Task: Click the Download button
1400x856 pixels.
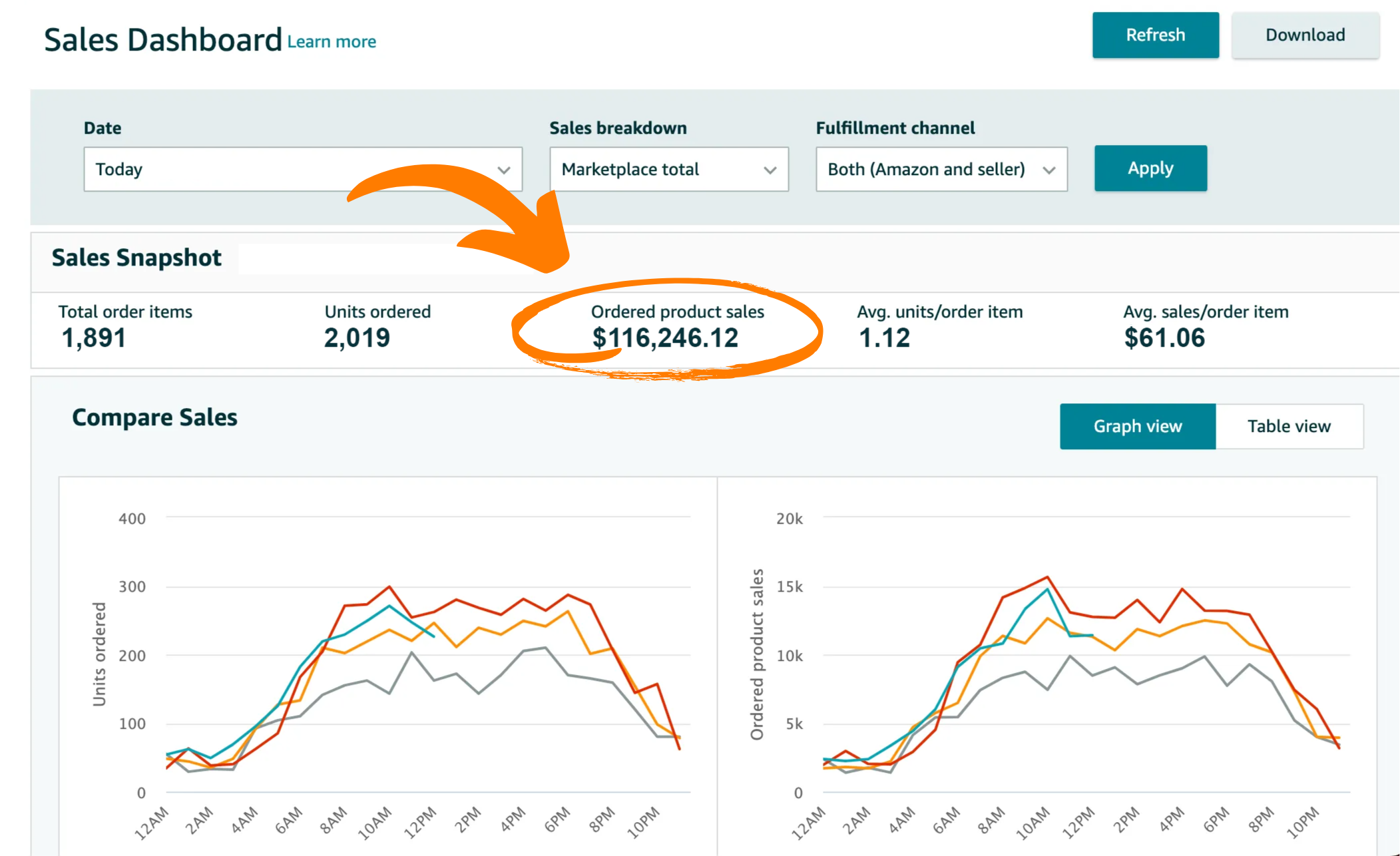Action: (x=1305, y=35)
